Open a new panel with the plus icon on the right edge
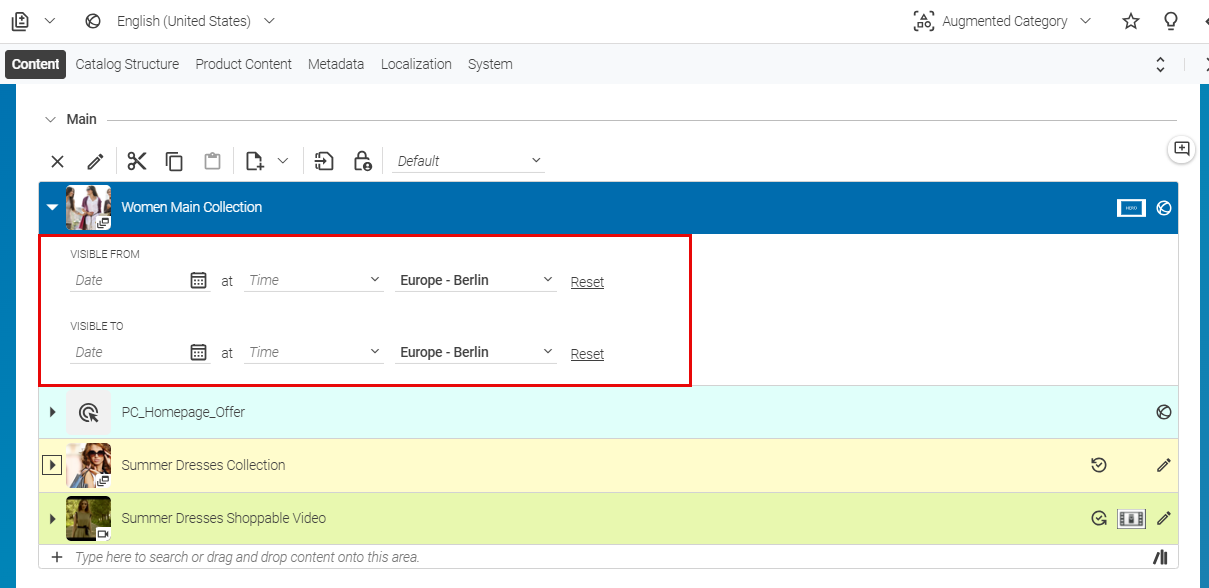Screen dimensions: 1209x588 coord(1181,148)
